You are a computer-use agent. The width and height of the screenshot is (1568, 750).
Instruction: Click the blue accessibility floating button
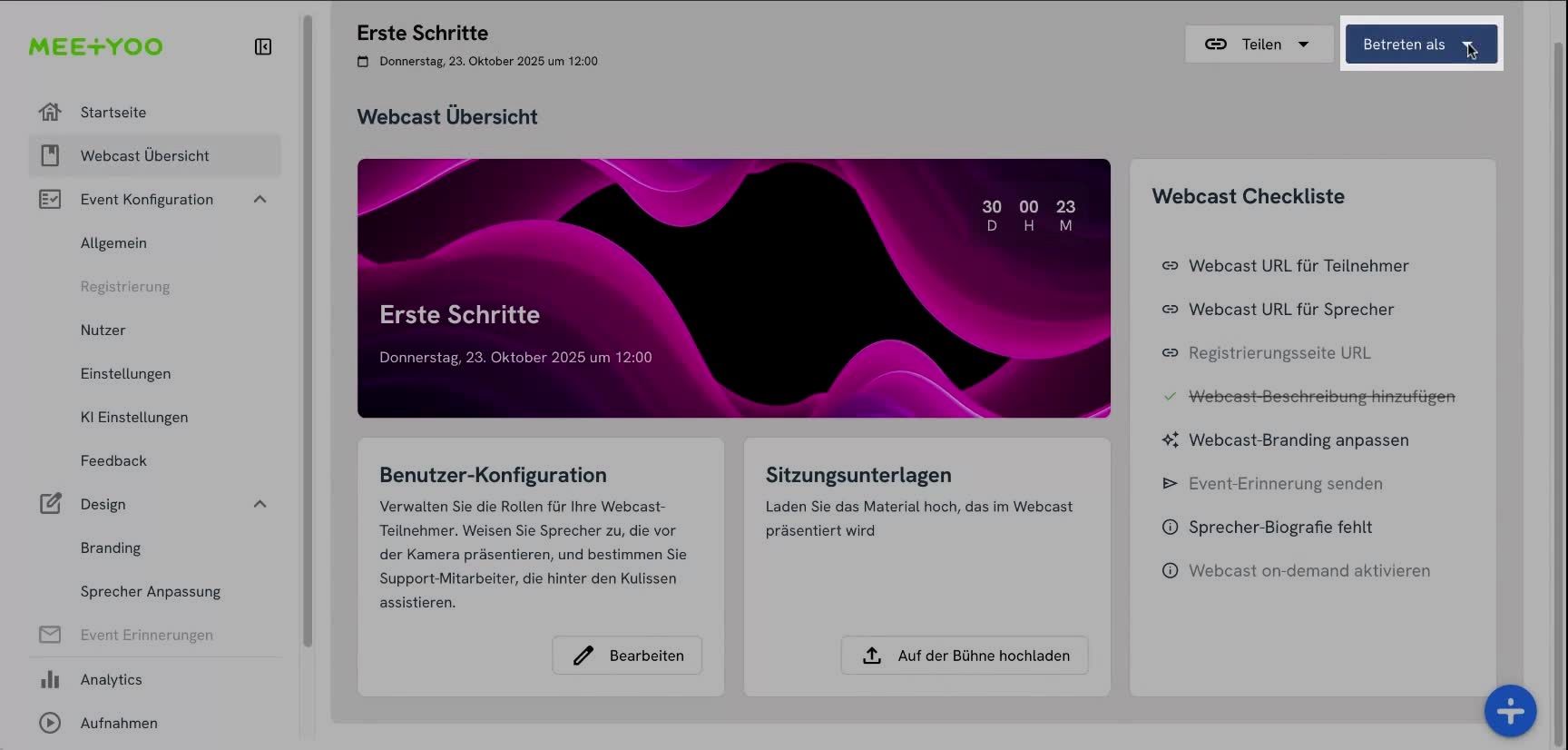(1510, 711)
